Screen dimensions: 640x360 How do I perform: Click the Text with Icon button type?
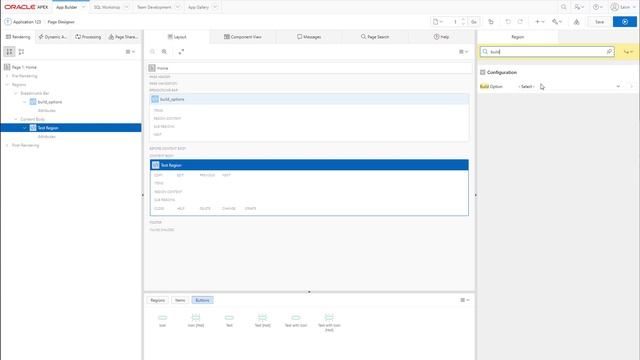tap(296, 320)
